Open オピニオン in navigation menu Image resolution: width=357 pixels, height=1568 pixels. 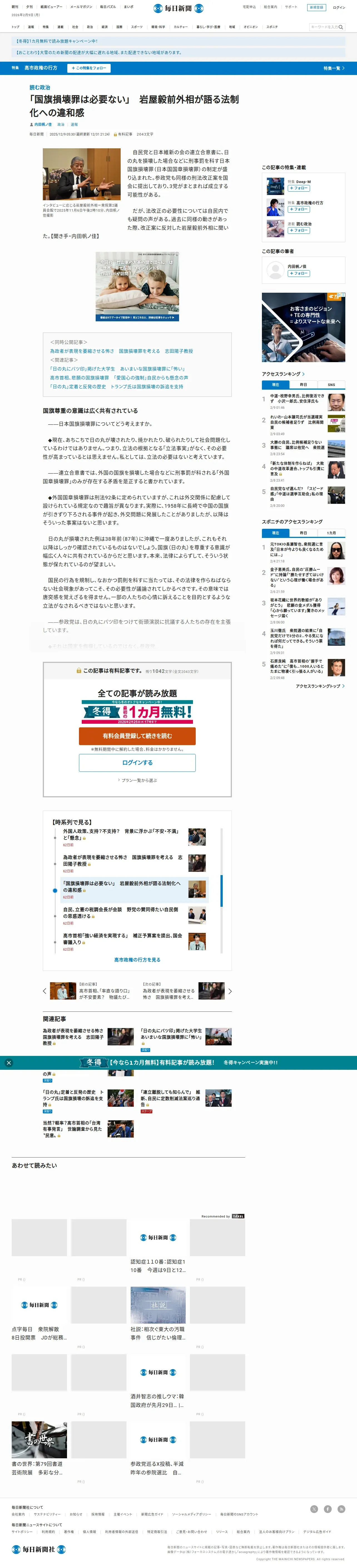point(251,27)
